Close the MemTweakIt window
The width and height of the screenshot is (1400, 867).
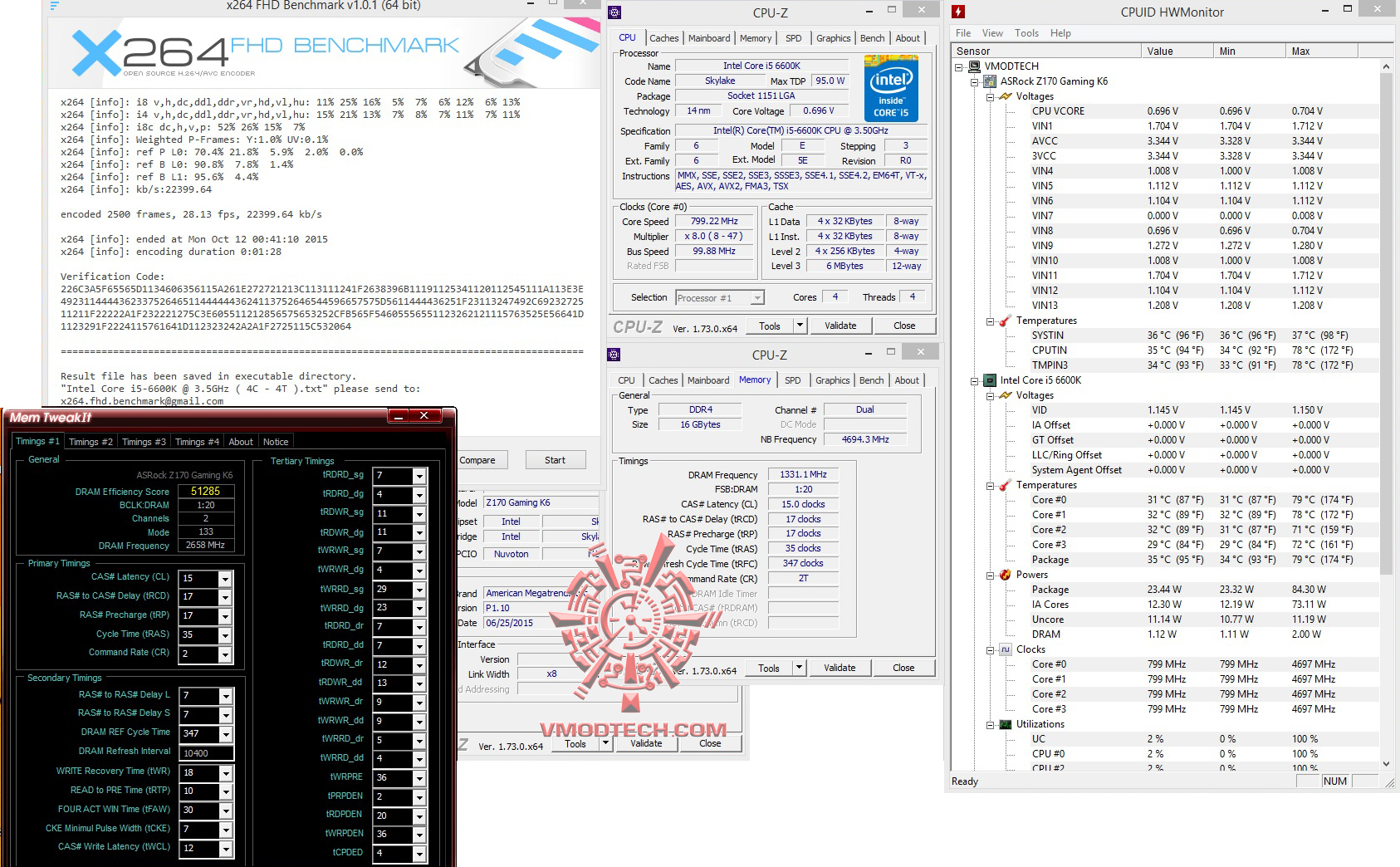tap(424, 415)
